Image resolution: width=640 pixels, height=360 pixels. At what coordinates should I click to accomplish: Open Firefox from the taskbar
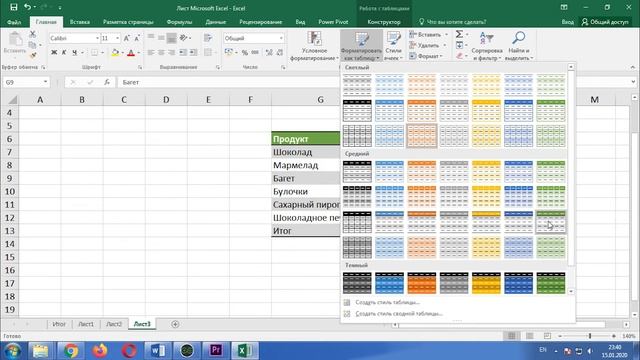(100, 351)
